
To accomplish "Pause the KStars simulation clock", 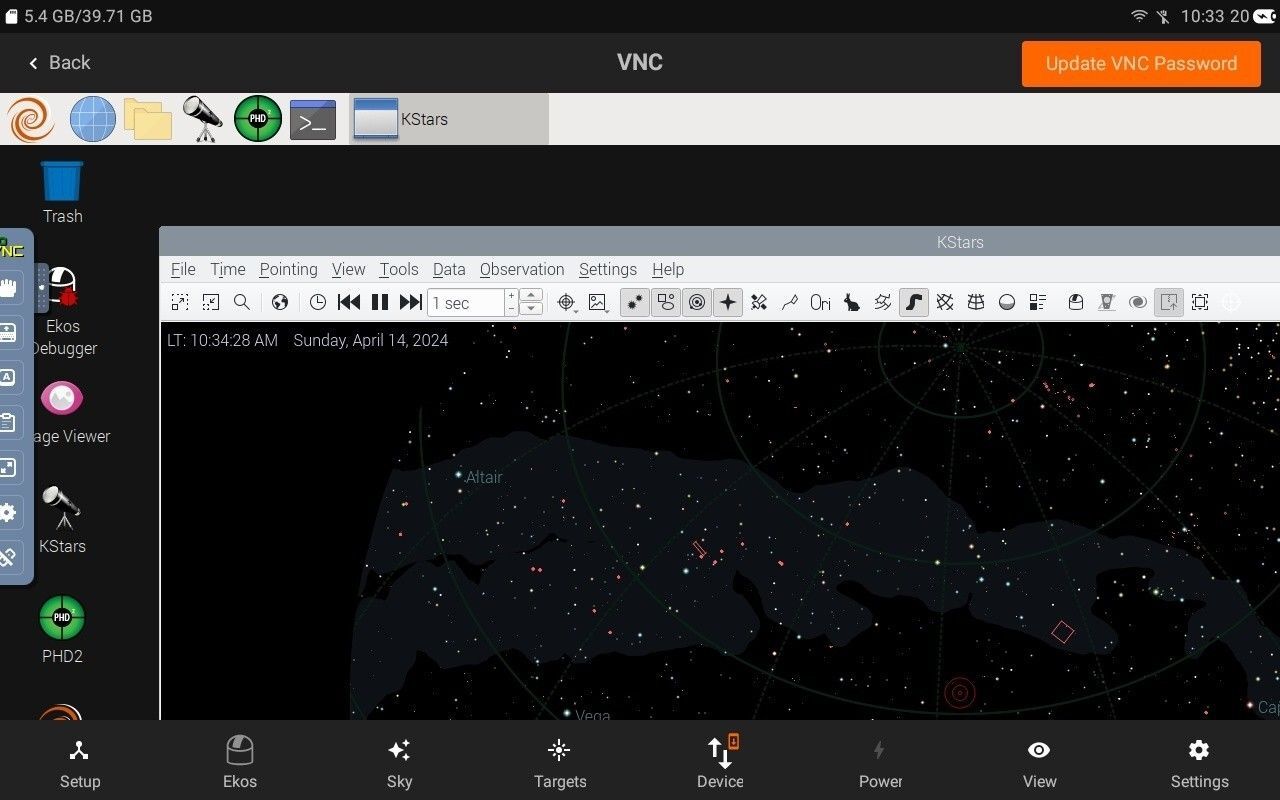I will (380, 302).
